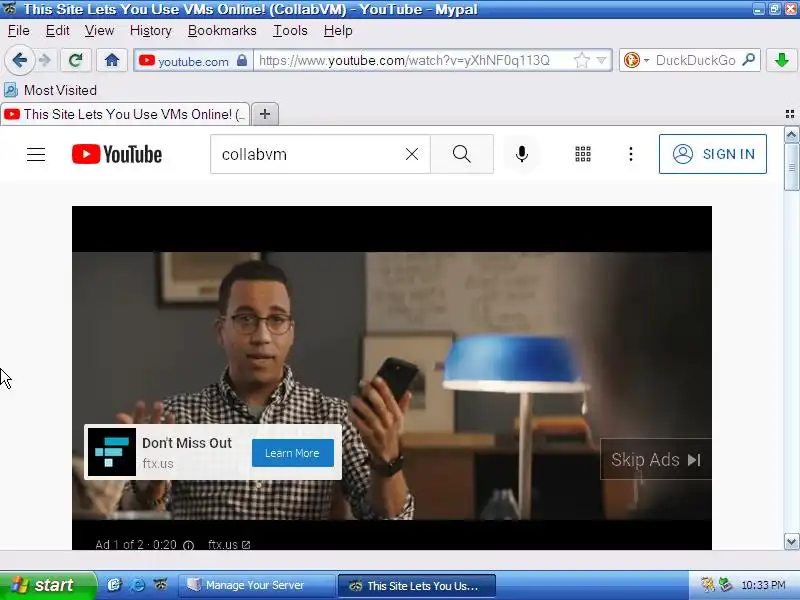The width and height of the screenshot is (800, 600).
Task: Click the page scrollbar up arrow
Action: click(x=791, y=135)
